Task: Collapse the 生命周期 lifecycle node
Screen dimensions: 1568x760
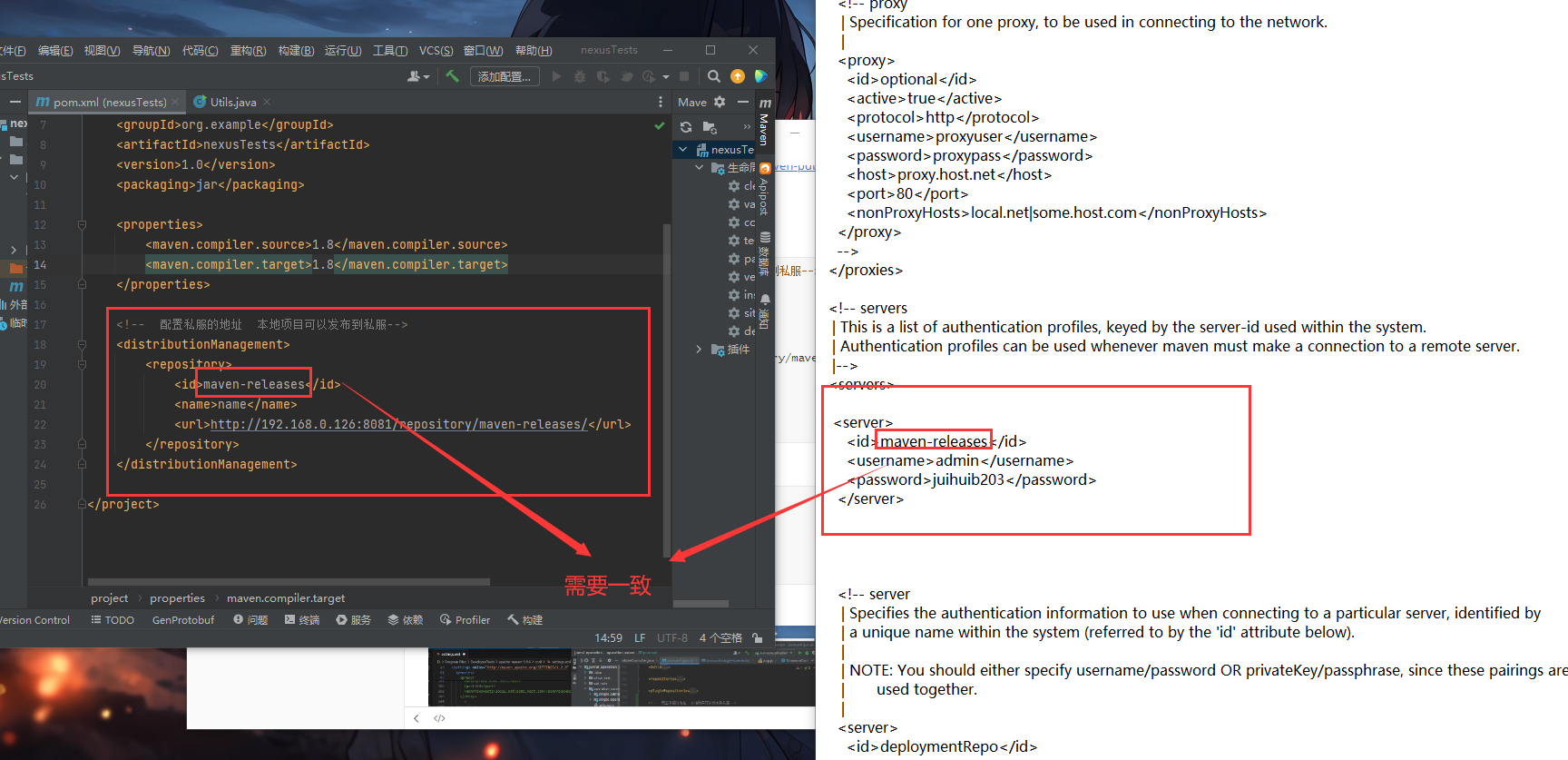Action: [699, 167]
